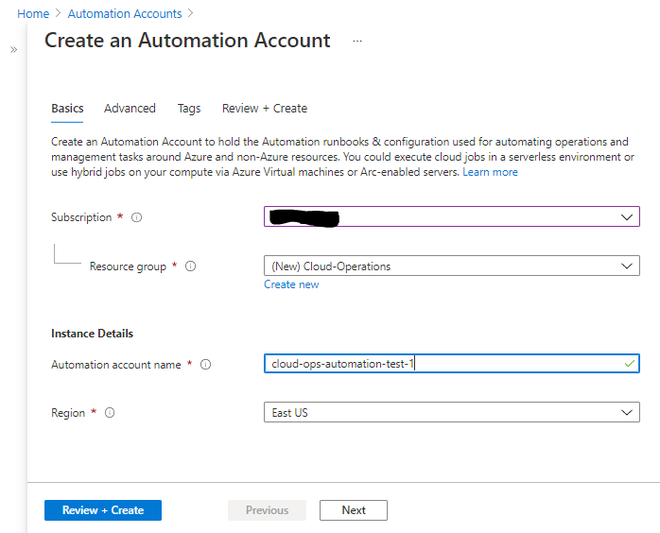Click the Home breadcrumb link
Viewport: 660px width, 533px height.
(33, 14)
